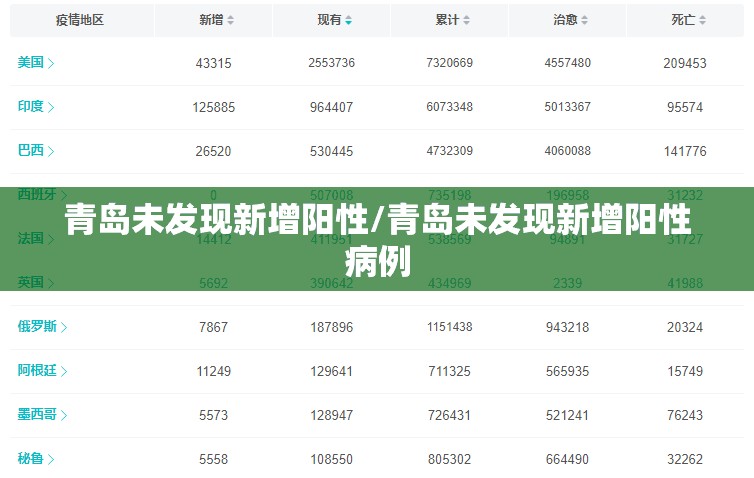Select the 俄罗斯 deaths value 20324
The height and width of the screenshot is (478, 754).
(685, 327)
